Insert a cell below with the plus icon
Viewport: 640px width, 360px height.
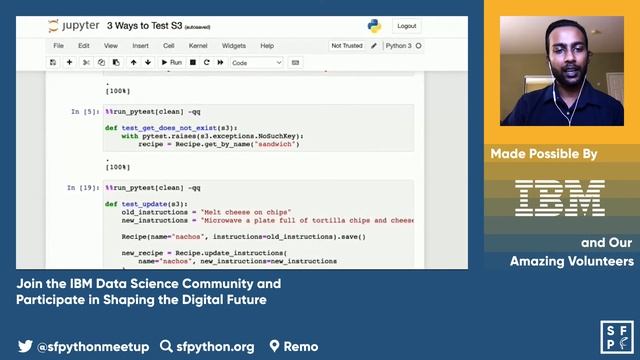click(69, 62)
